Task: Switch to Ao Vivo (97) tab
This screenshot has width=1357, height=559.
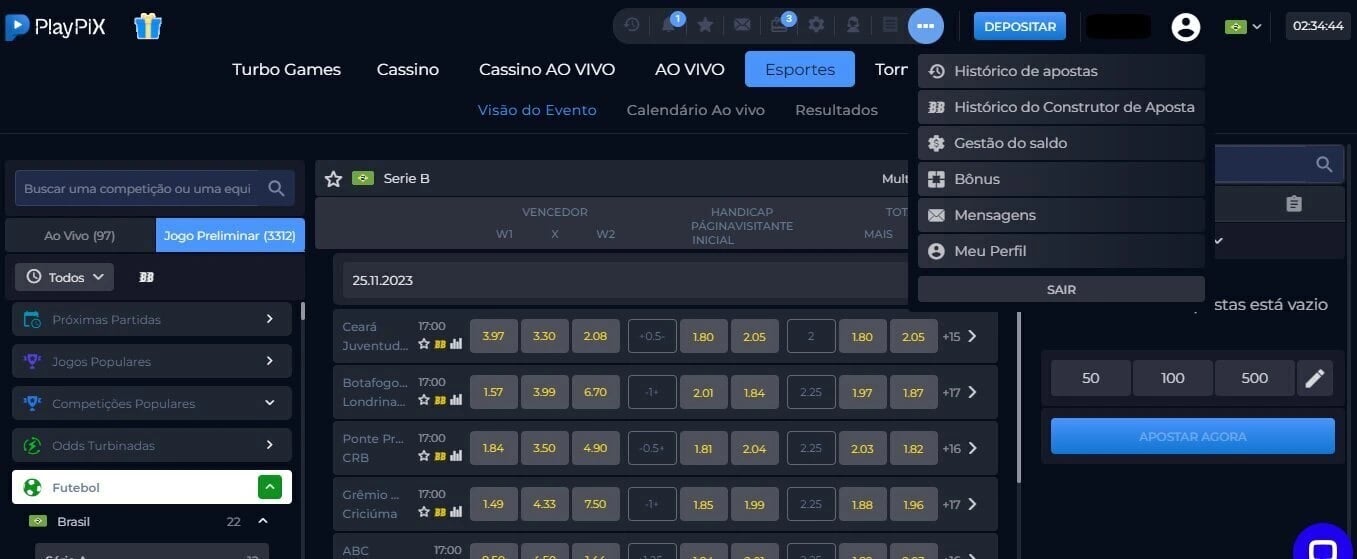Action: [x=80, y=236]
